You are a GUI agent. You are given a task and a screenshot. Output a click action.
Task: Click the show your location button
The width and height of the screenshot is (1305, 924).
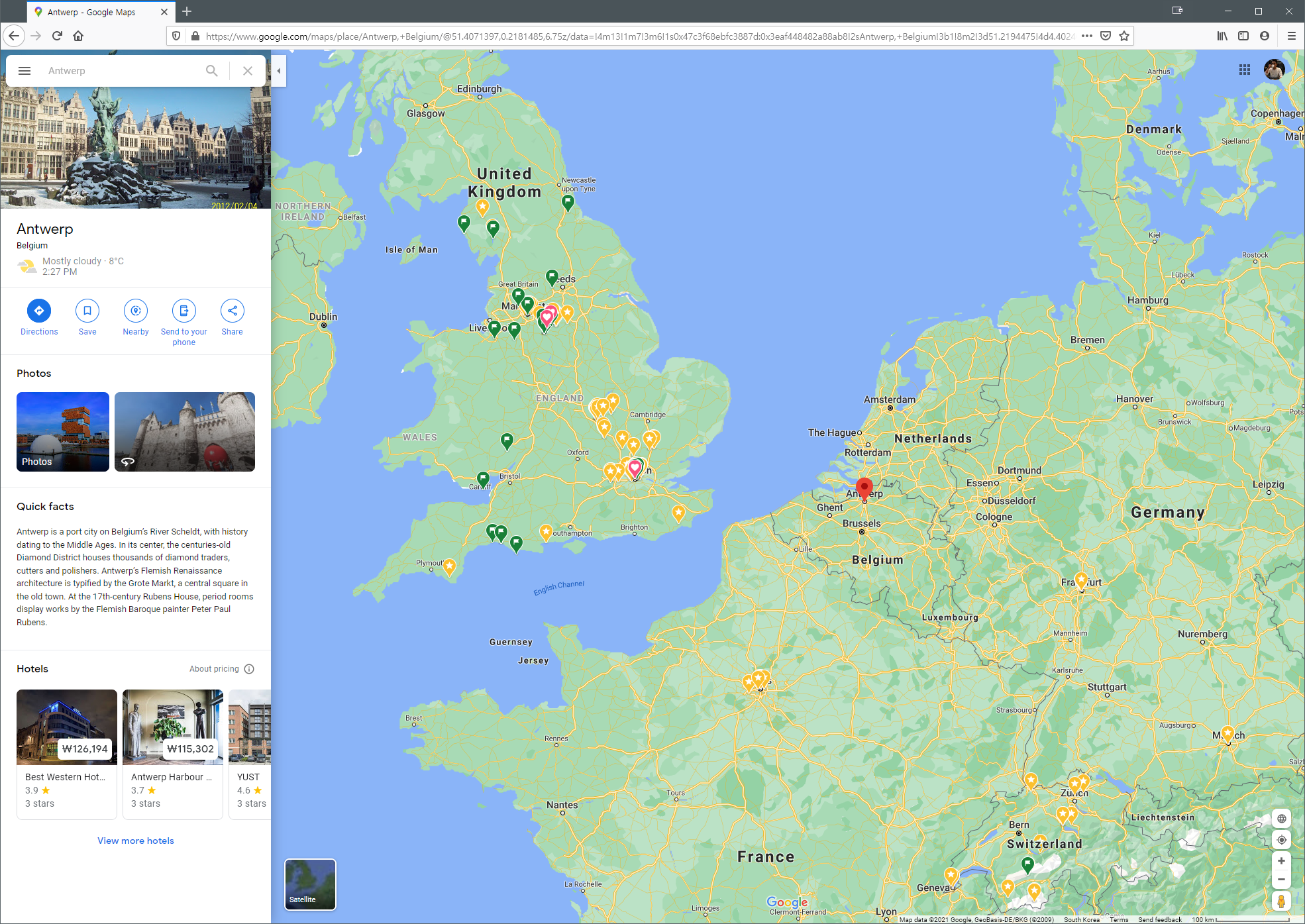coord(1281,840)
